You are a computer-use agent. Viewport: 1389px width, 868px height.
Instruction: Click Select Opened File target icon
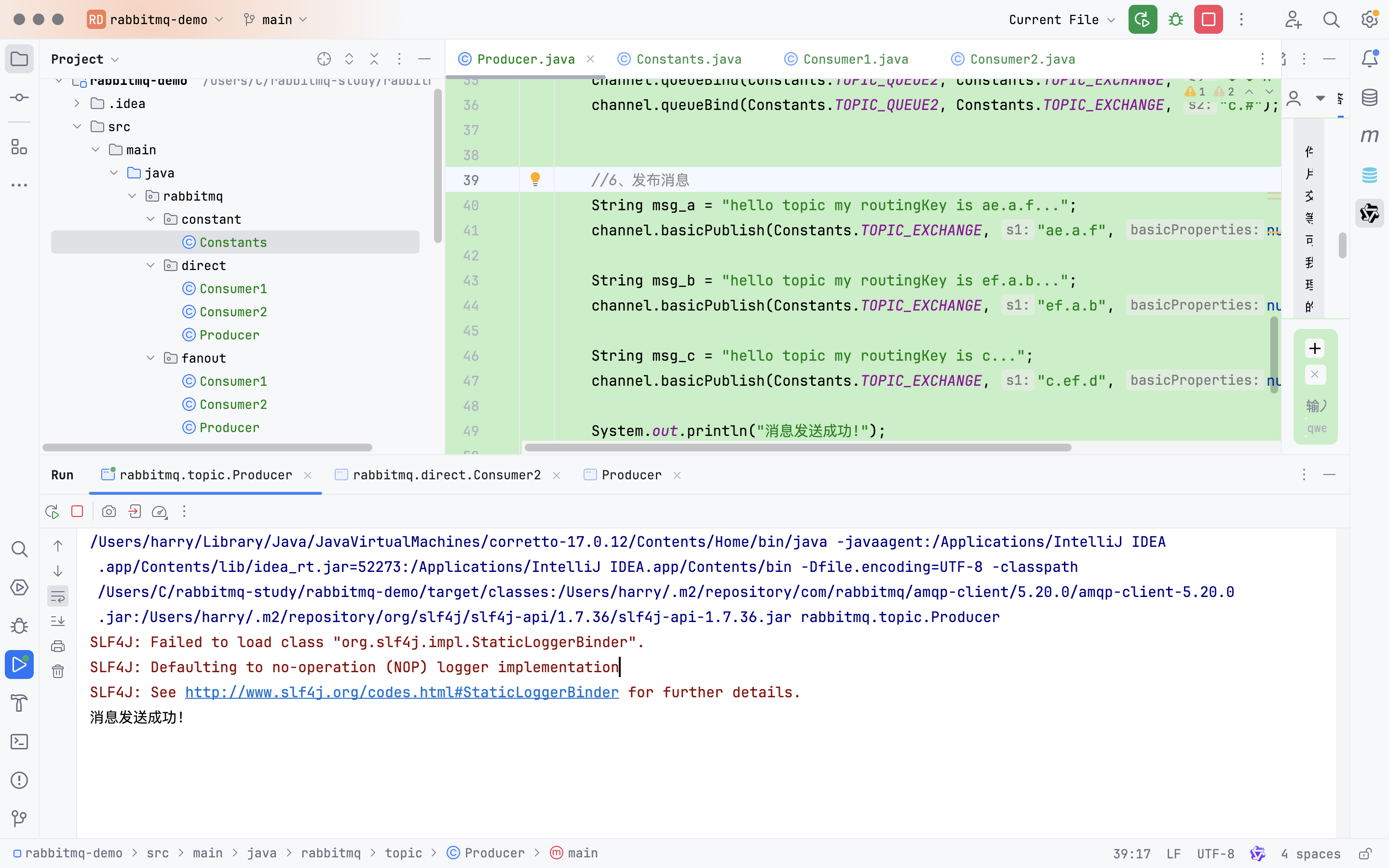(x=324, y=59)
